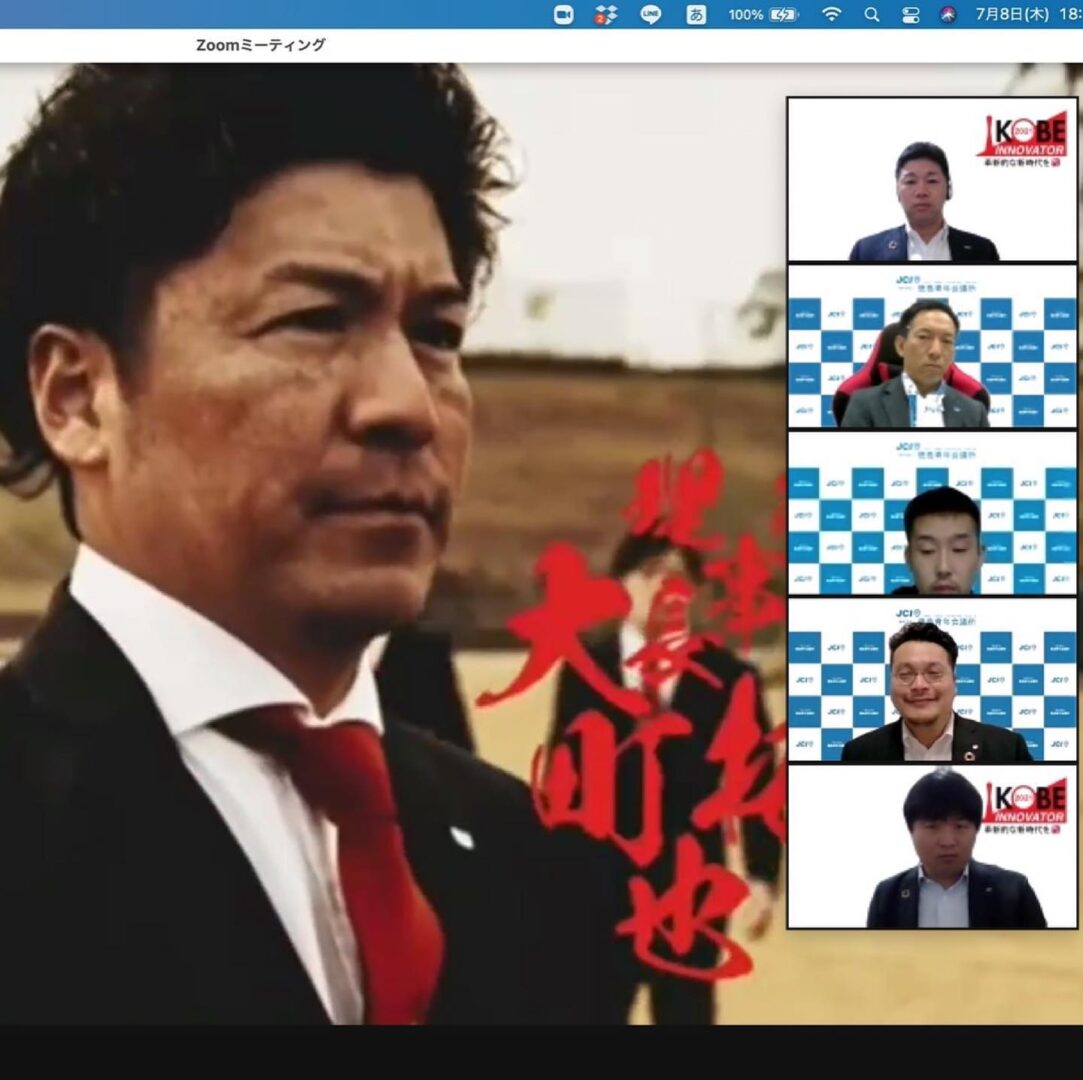Open the Dropbox menu bar icon
The width and height of the screenshot is (1083, 1080).
[606, 14]
